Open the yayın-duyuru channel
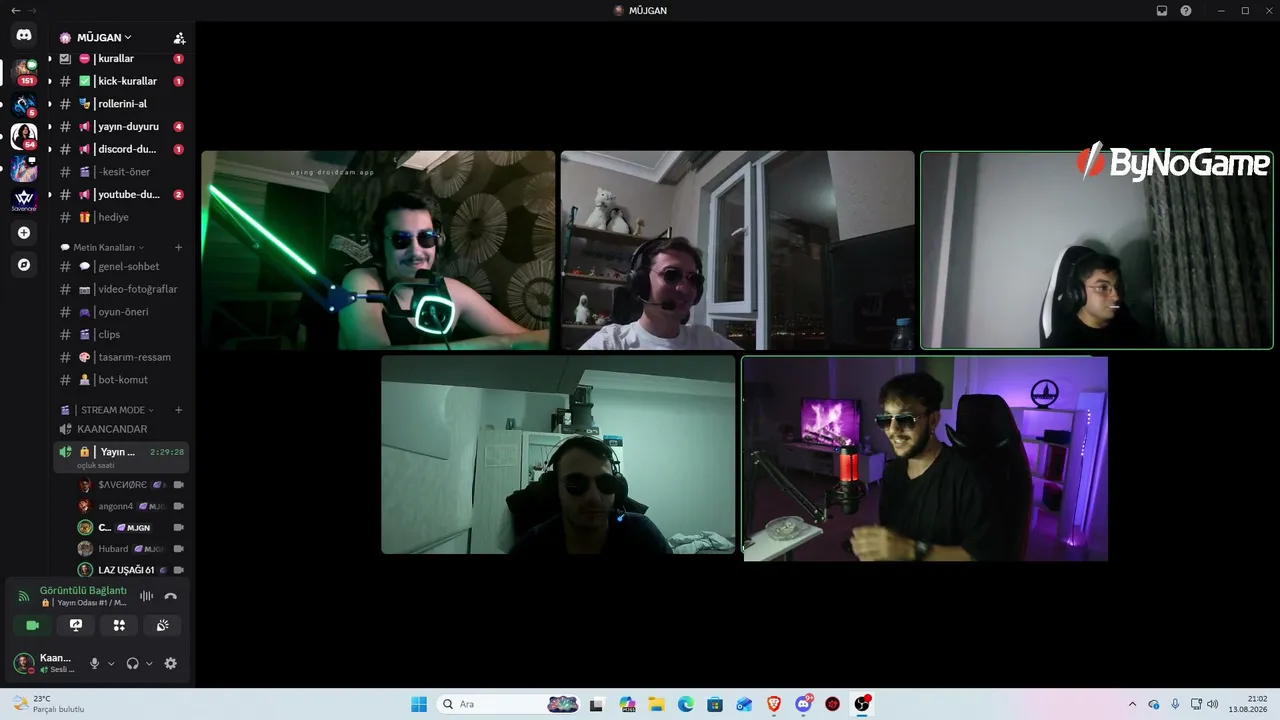The width and height of the screenshot is (1280, 720). pyautogui.click(x=122, y=127)
